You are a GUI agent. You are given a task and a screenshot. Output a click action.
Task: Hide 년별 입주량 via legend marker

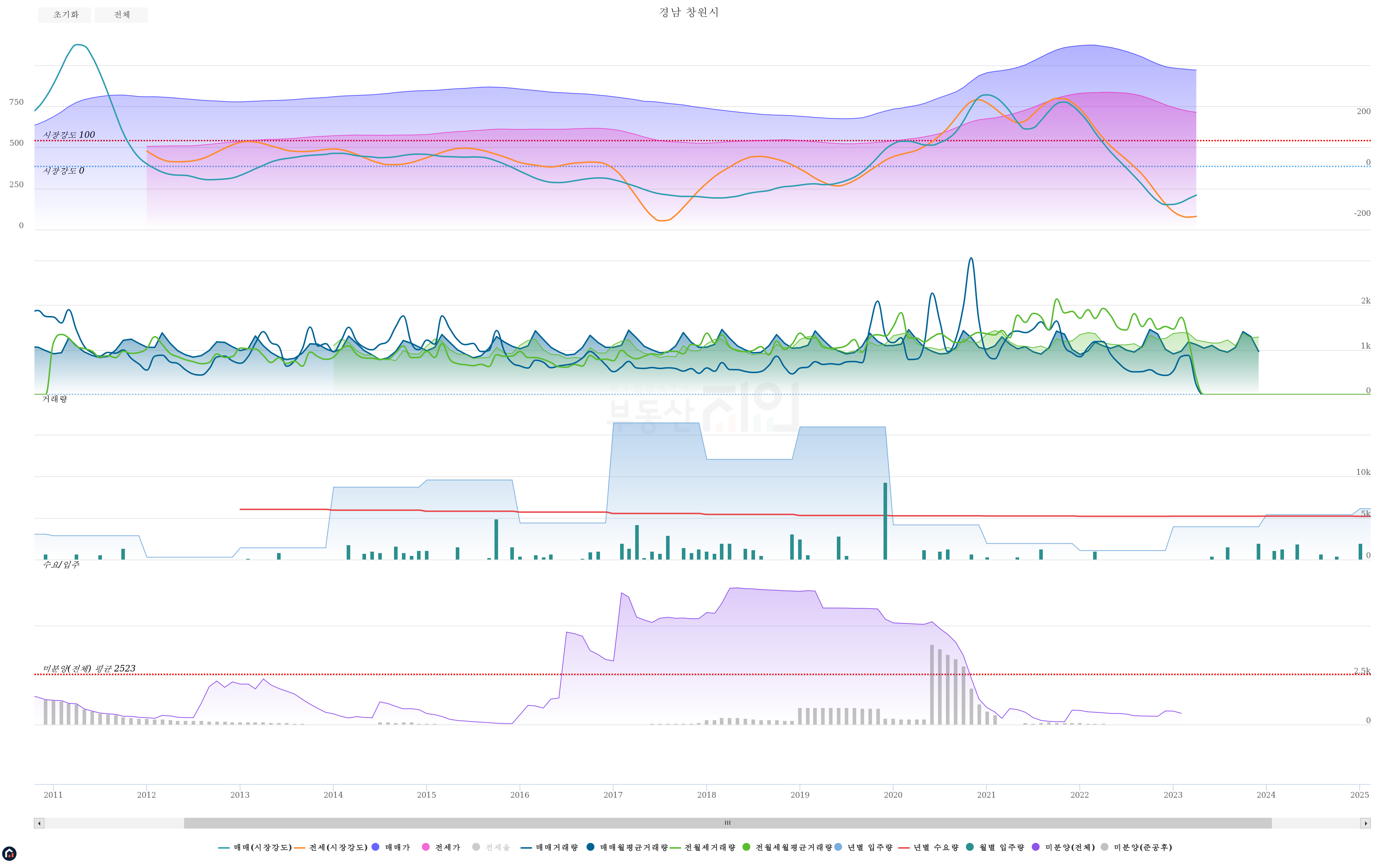[838, 847]
